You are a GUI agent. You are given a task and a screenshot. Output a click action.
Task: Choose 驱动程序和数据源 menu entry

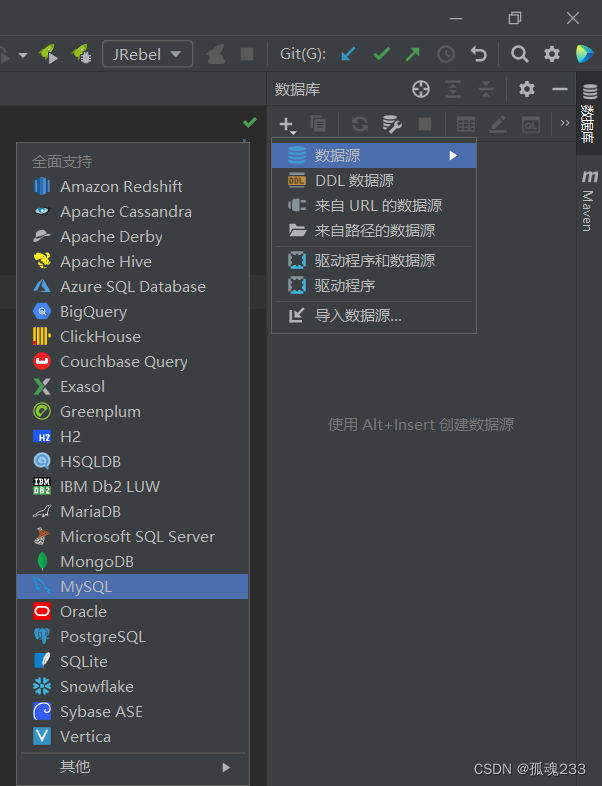coord(374,261)
